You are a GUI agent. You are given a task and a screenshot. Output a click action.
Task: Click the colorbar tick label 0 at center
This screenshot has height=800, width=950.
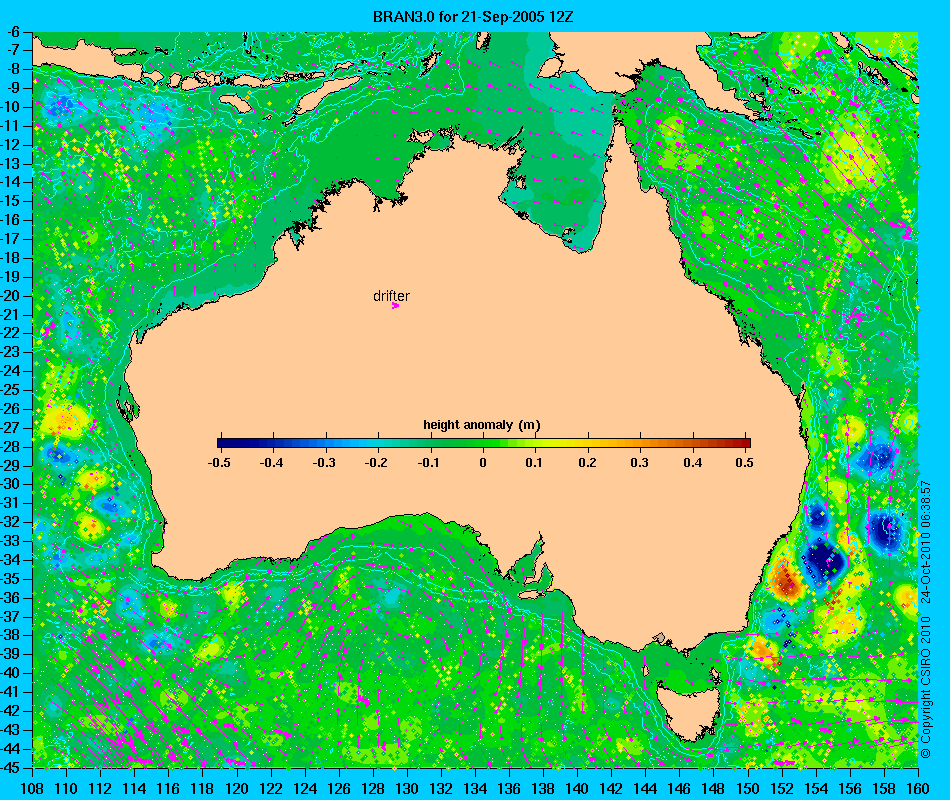483,463
